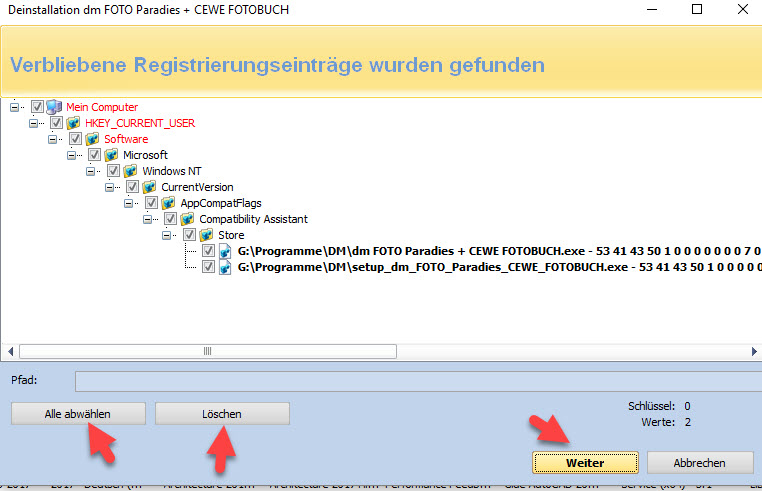Select the CurrentVersion tree label
This screenshot has height=491, width=762.
[x=197, y=187]
